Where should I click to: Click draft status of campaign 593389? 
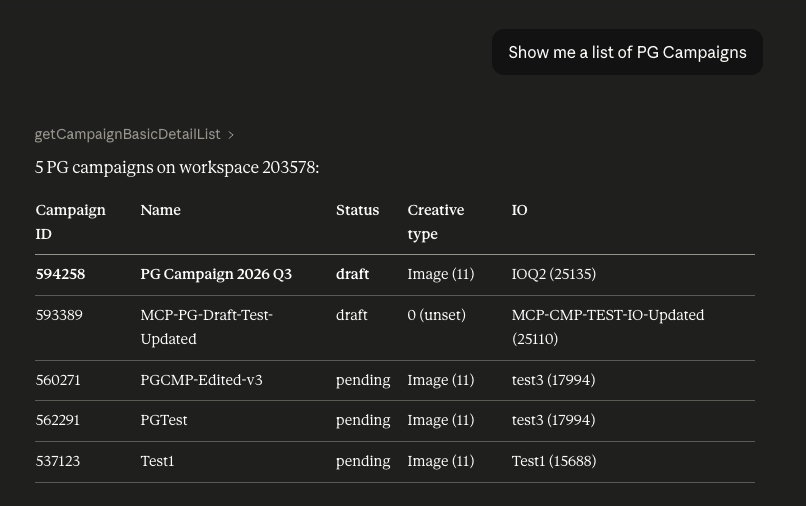[352, 315]
